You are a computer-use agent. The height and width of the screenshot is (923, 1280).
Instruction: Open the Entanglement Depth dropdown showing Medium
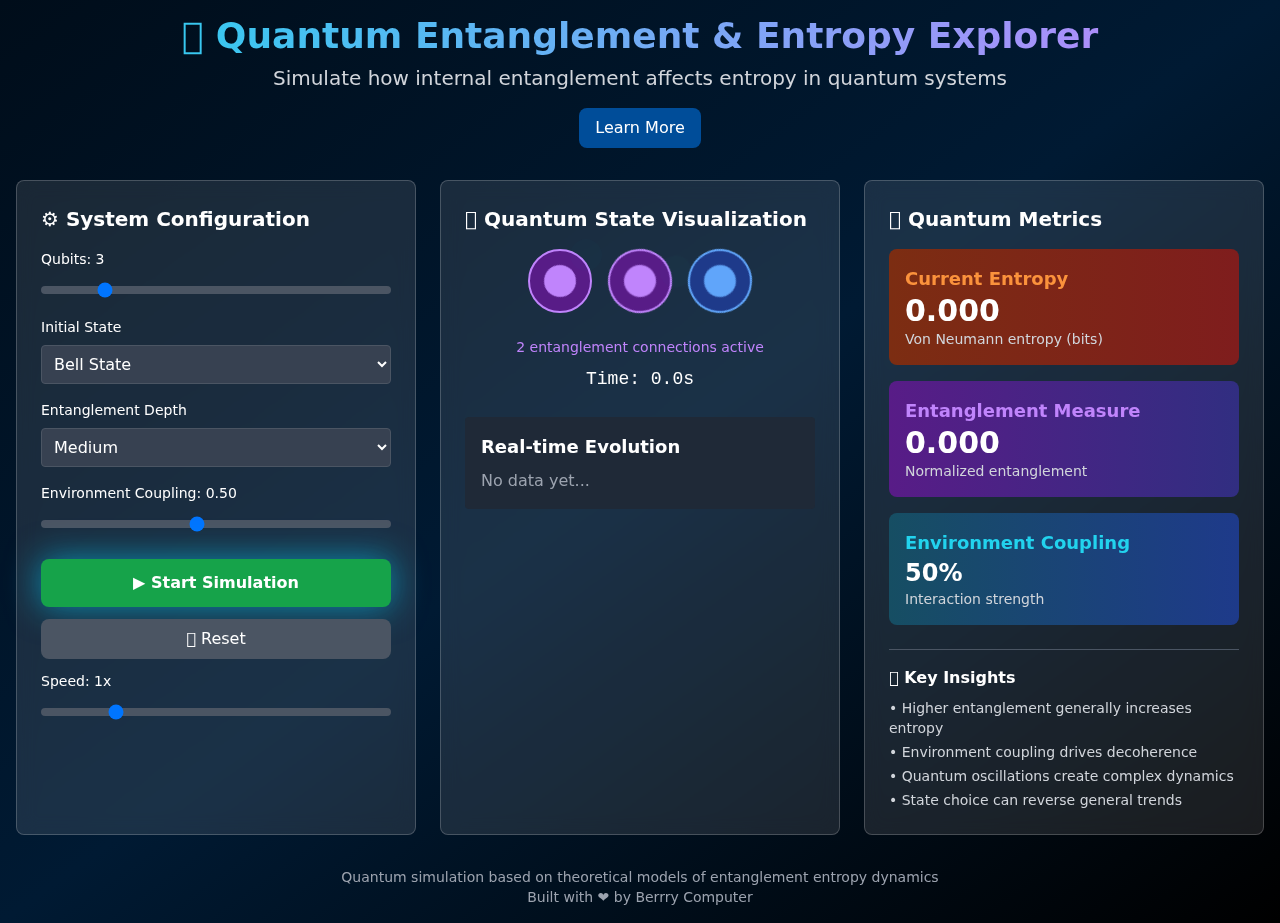point(216,447)
